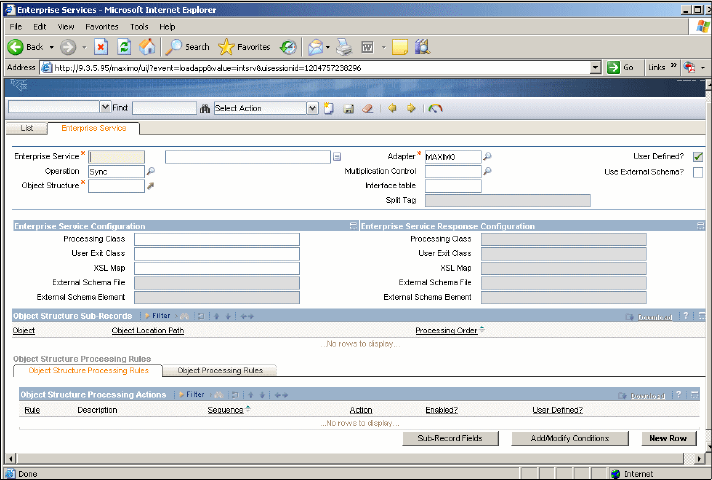
Task: Open the Select Action dropdown
Action: 313,108
